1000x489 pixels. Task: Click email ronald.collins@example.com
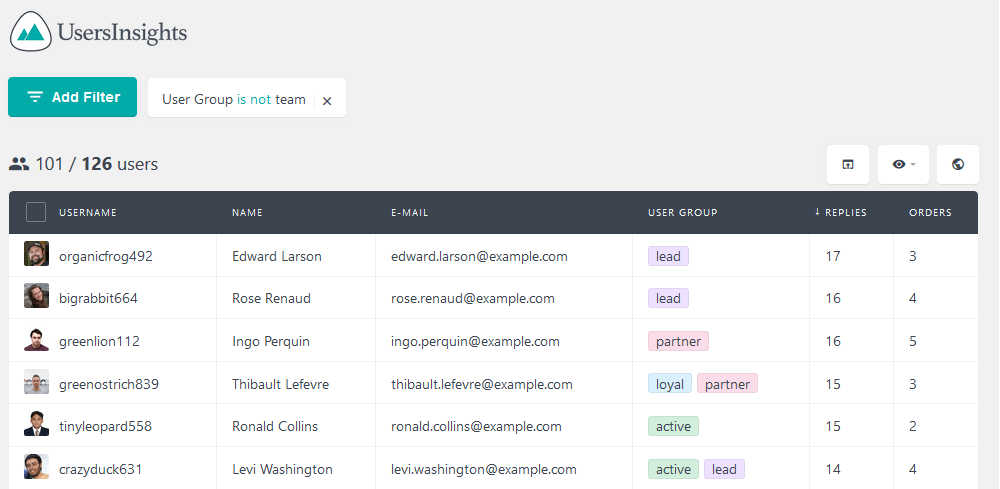476,427
